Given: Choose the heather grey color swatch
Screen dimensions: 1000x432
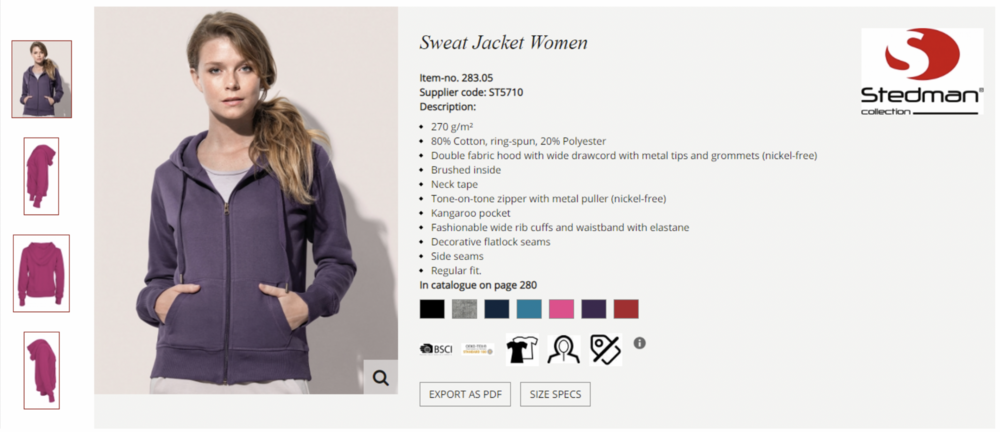Looking at the screenshot, I should click(x=464, y=309).
